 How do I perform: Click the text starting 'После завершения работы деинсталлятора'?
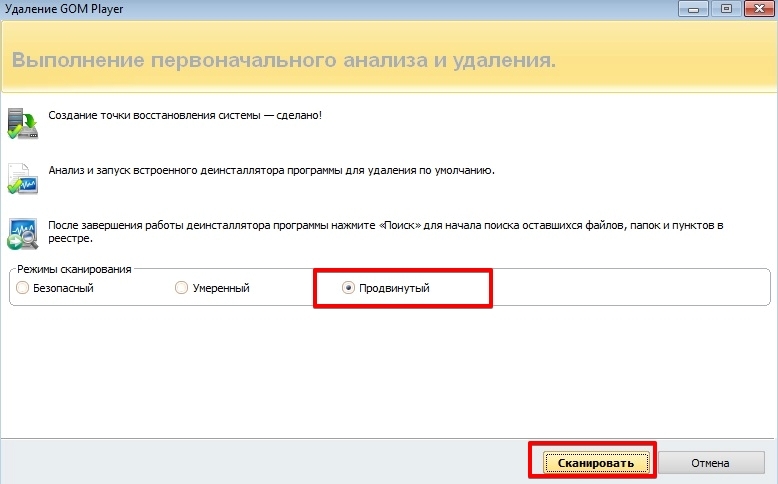[x=386, y=232]
